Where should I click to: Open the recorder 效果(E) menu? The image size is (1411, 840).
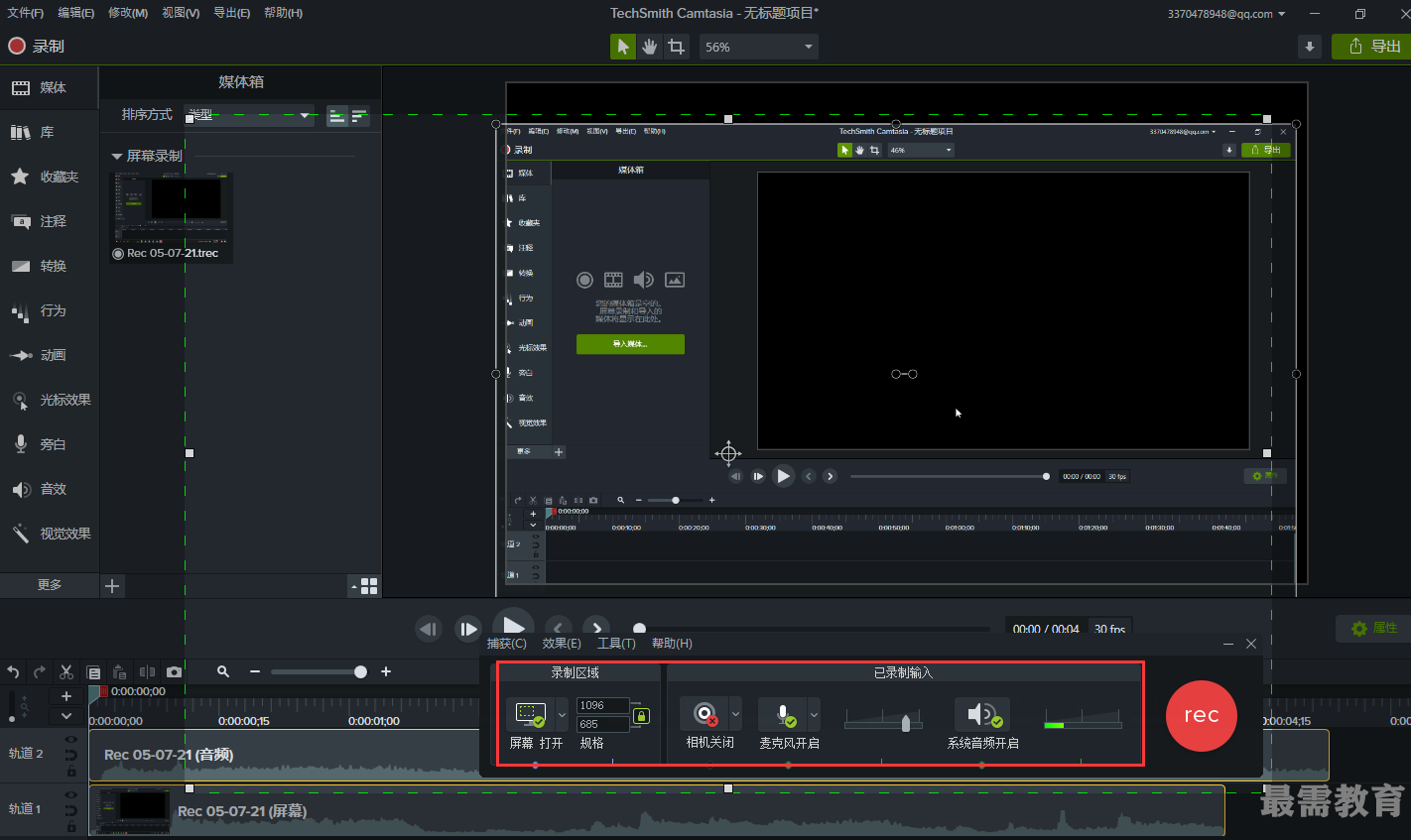[x=562, y=644]
